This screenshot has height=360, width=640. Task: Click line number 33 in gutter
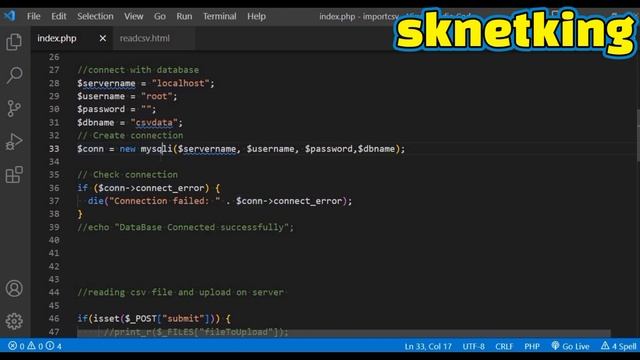point(54,149)
